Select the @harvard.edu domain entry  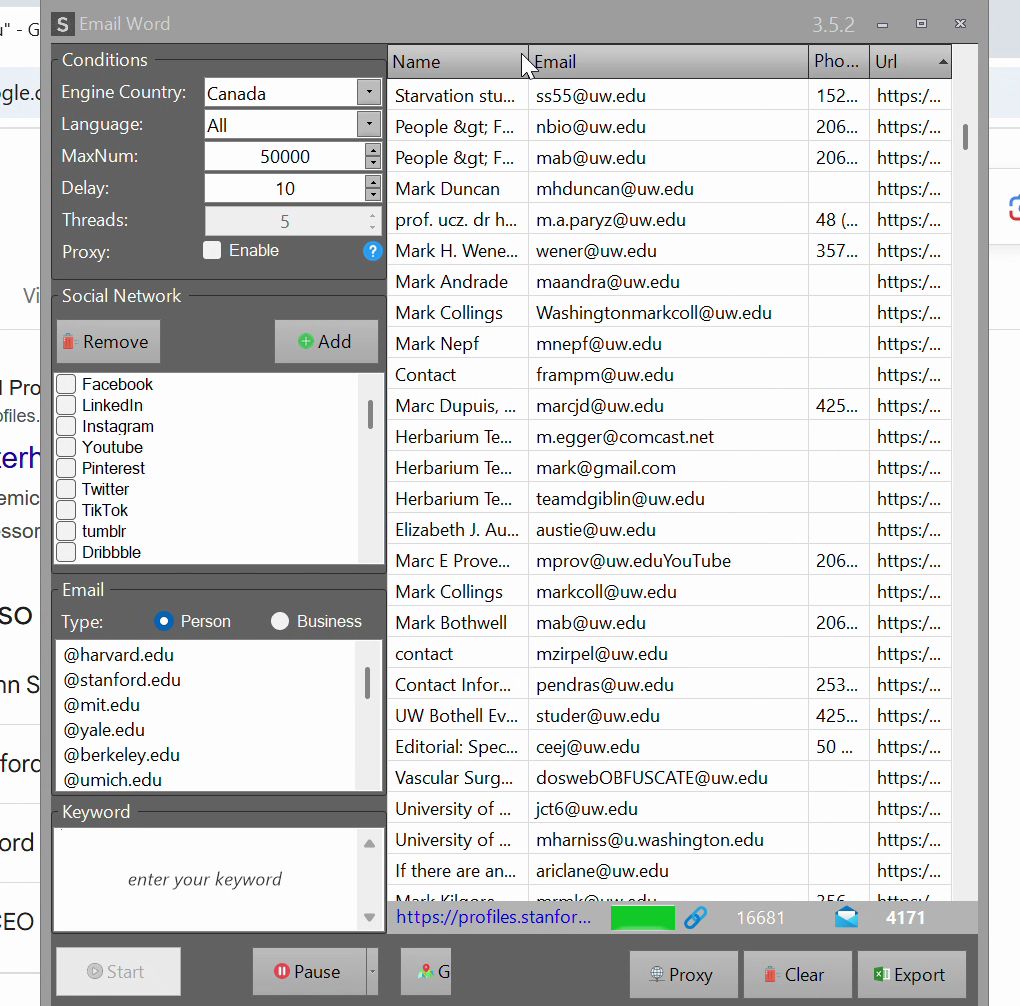point(118,655)
